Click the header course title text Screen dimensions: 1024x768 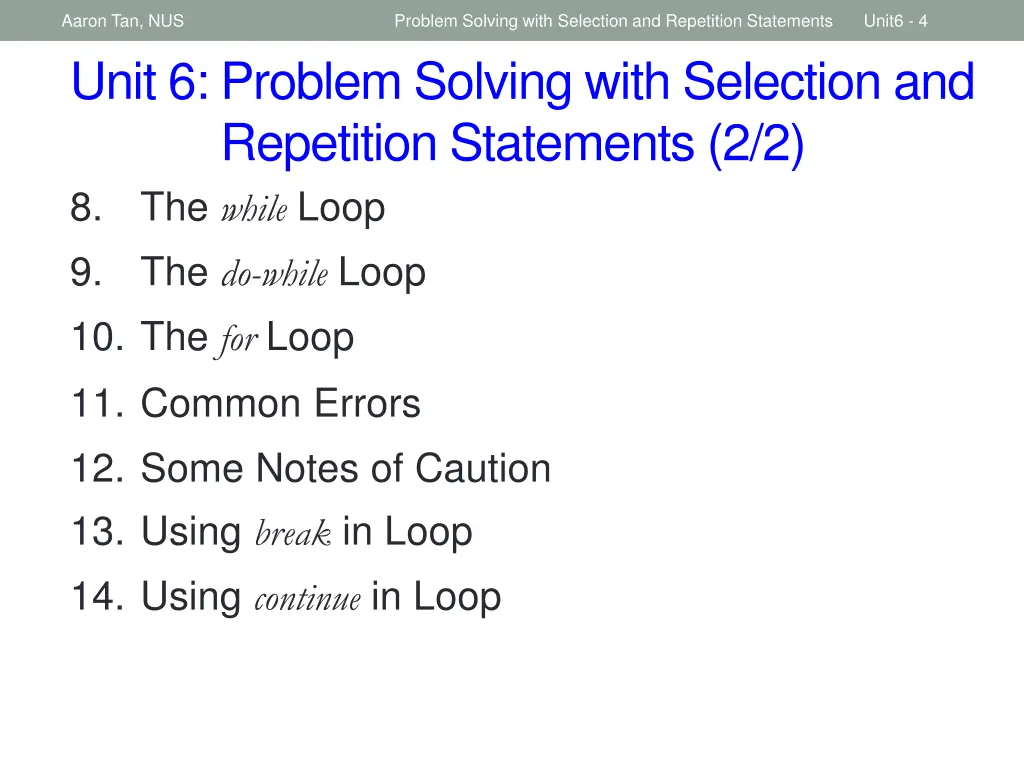613,21
